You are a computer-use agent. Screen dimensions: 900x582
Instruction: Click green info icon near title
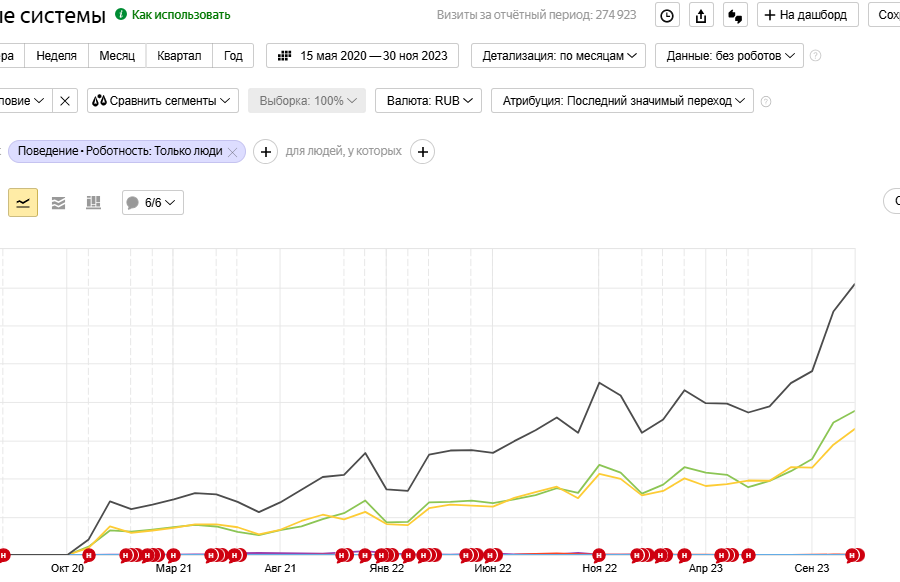click(x=121, y=14)
